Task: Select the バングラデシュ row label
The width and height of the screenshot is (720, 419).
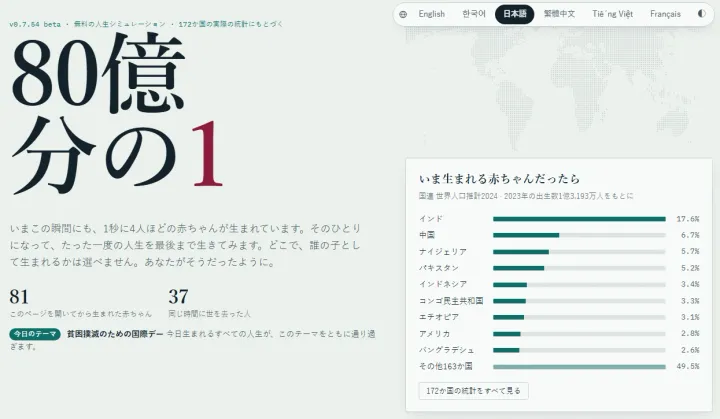Action: (446, 350)
